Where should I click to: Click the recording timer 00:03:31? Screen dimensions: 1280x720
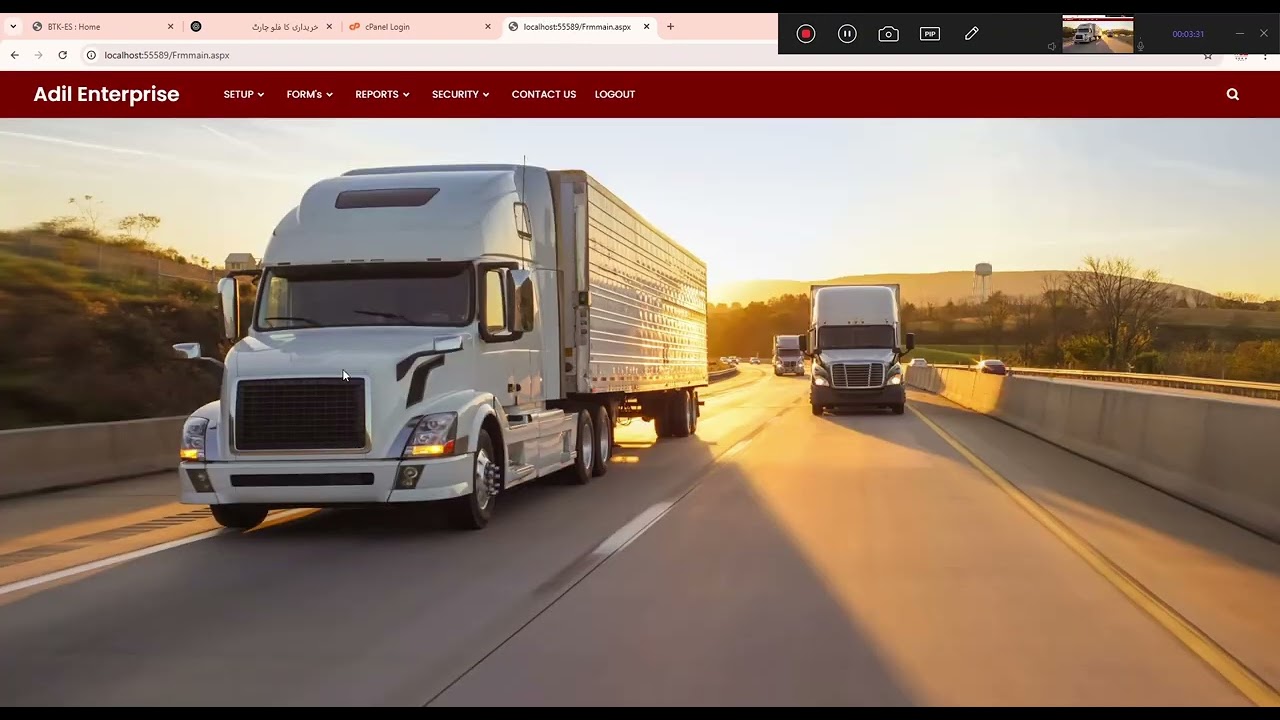point(1188,34)
